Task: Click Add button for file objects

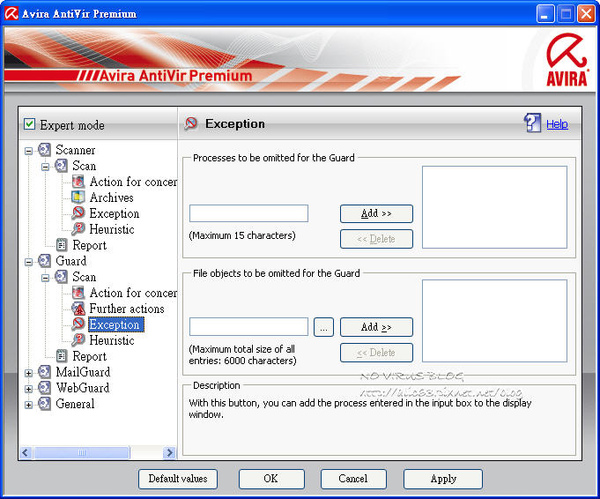Action: [376, 327]
